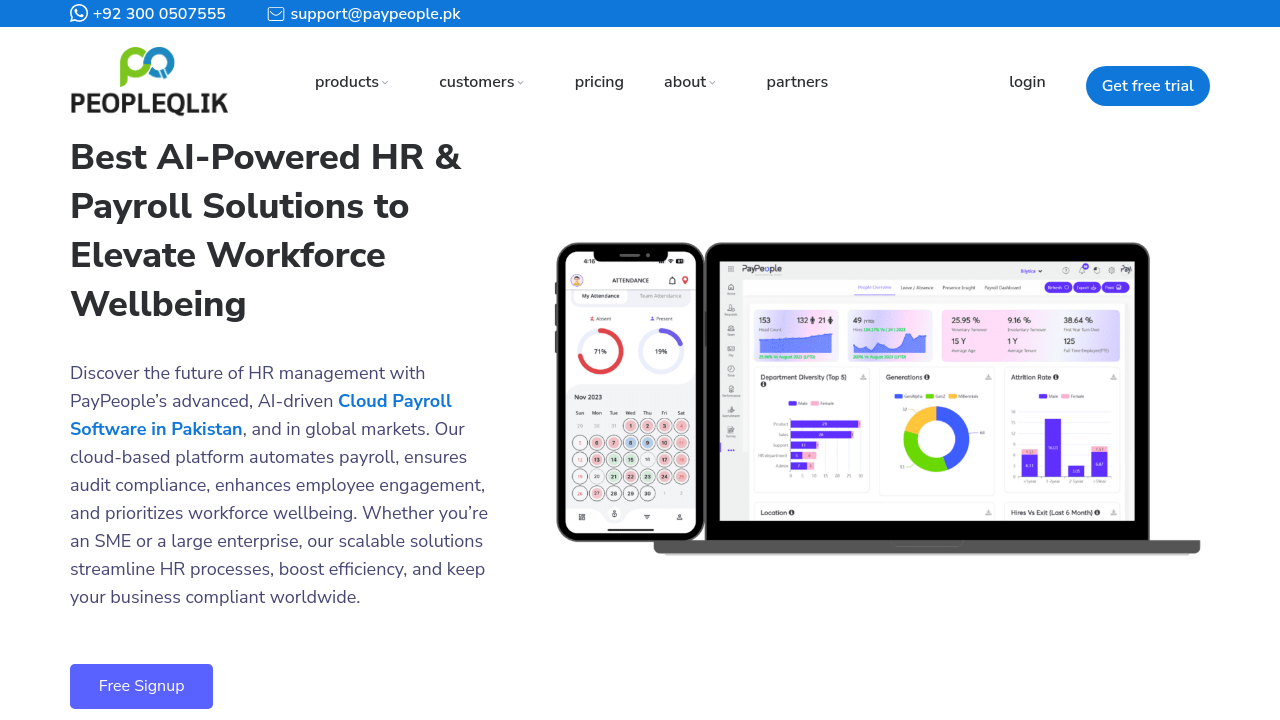
Task: Expand the customers dropdown menu
Action: point(481,82)
